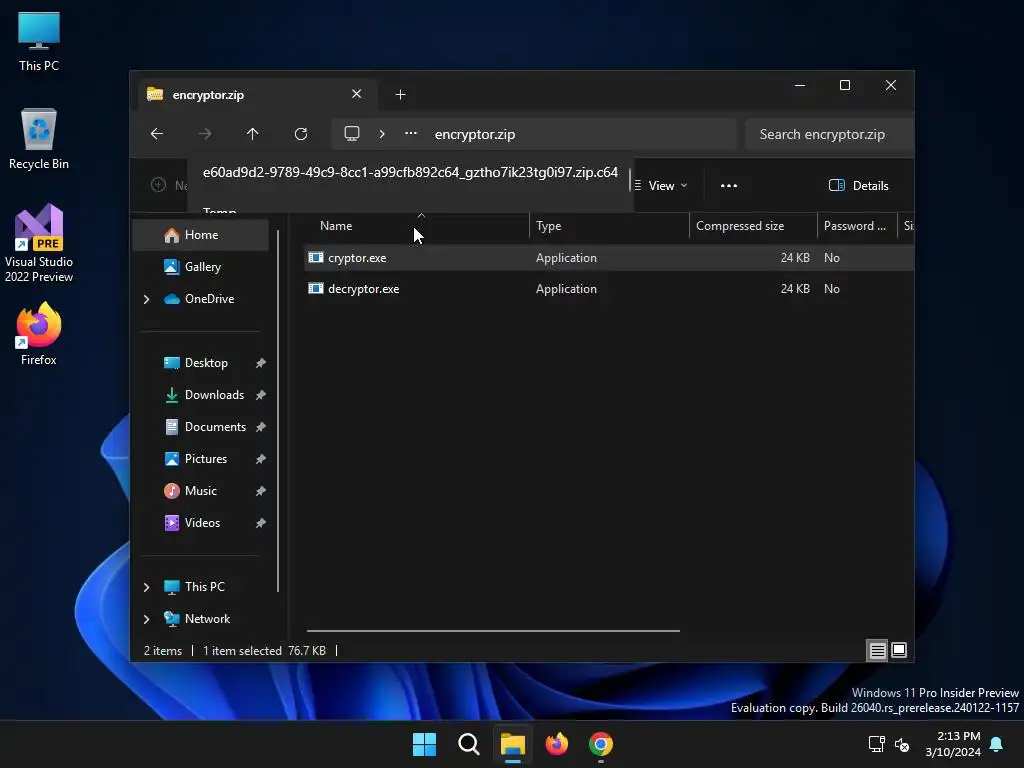Sort by Type column header
This screenshot has width=1024, height=768.
click(x=609, y=226)
